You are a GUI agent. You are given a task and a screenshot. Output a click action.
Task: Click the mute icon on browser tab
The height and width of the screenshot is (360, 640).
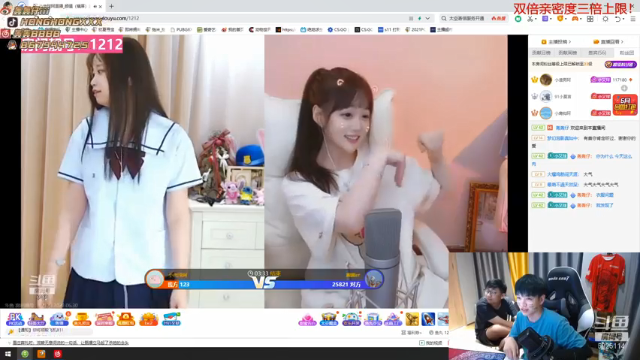pyautogui.click(x=95, y=6)
